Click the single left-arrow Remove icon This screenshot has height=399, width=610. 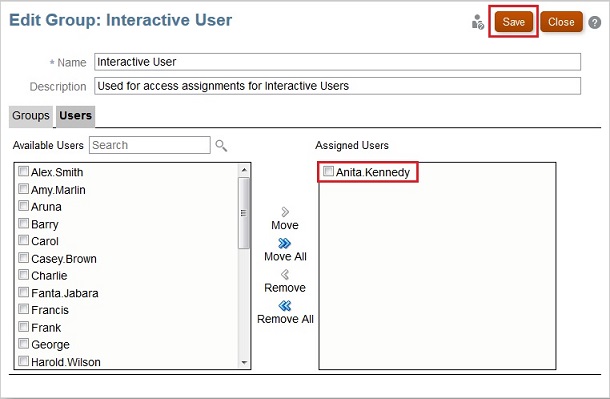[x=285, y=275]
